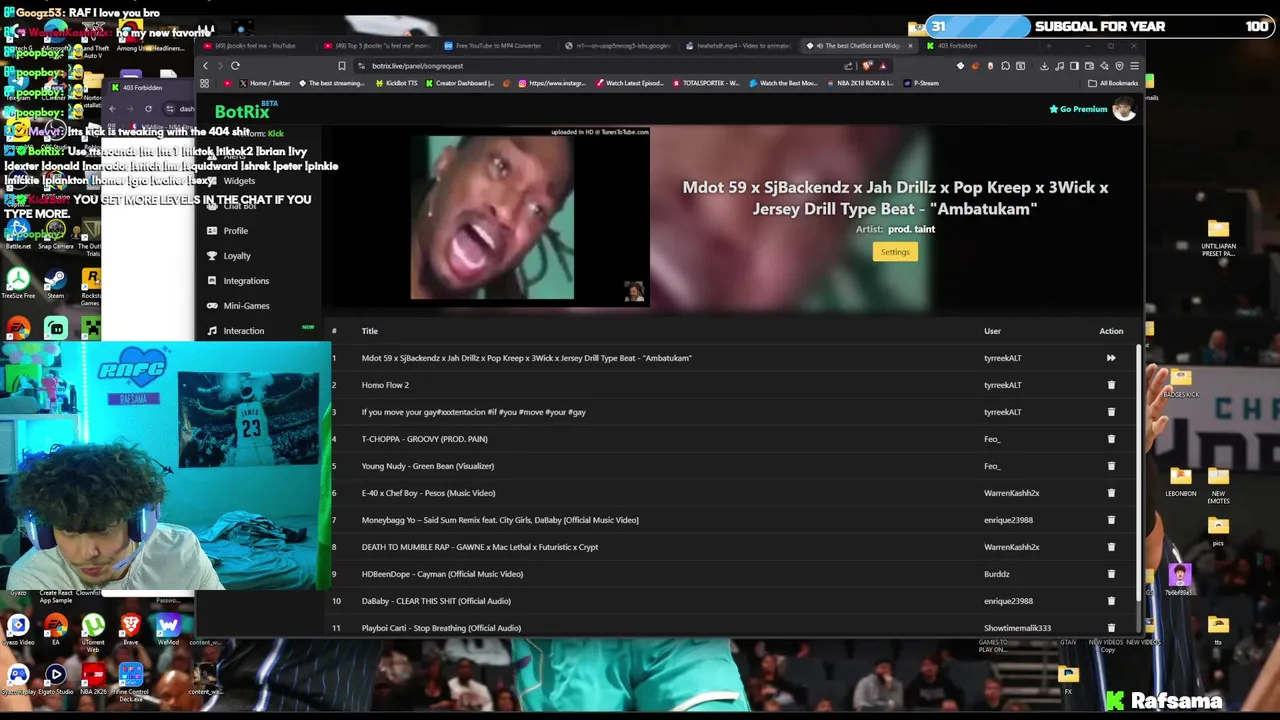The width and height of the screenshot is (1280, 720).
Task: Open Widgets in the BotRix sidebar
Action: pos(239,181)
